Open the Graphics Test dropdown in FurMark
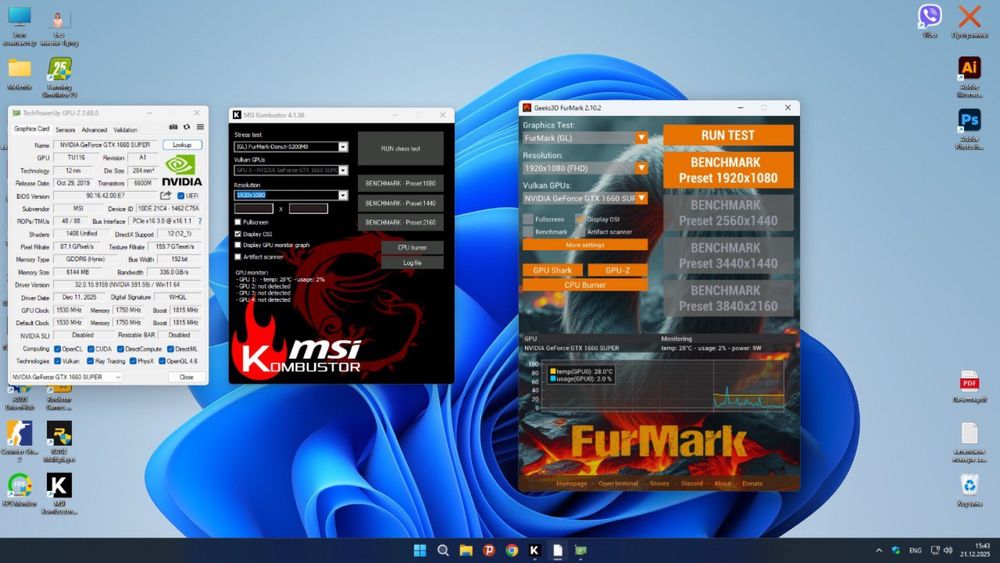Viewport: 1000px width, 563px height. coord(585,138)
